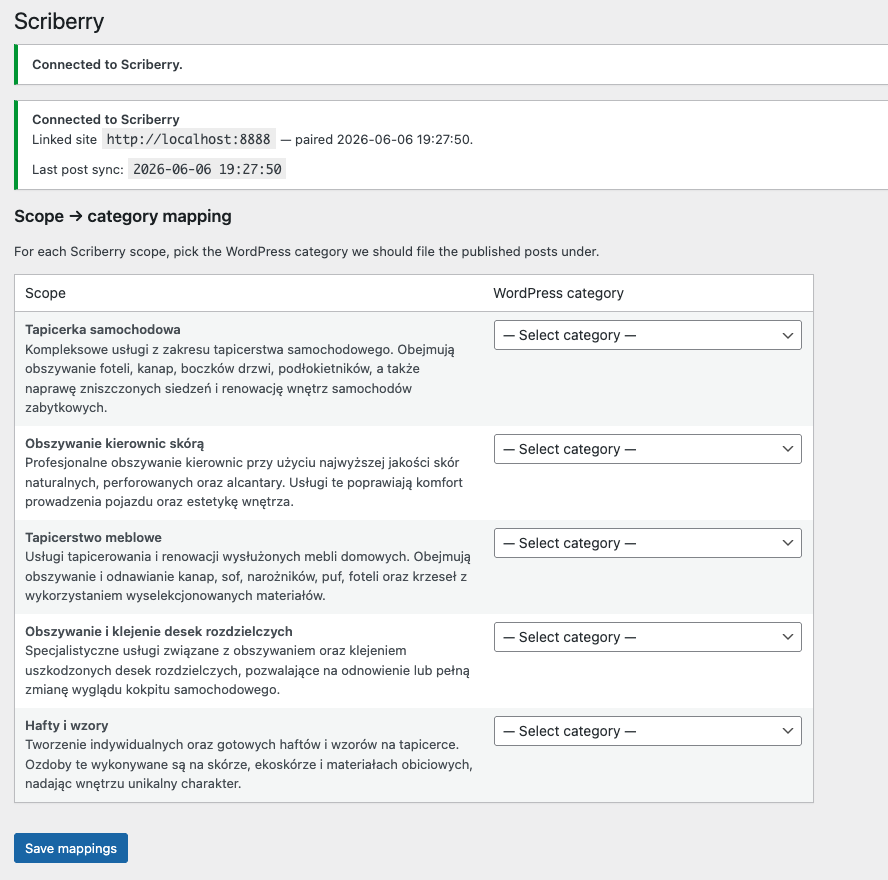The height and width of the screenshot is (880, 888).
Task: Click the 'Last post sync:' label
Action: pyautogui.click(x=78, y=169)
